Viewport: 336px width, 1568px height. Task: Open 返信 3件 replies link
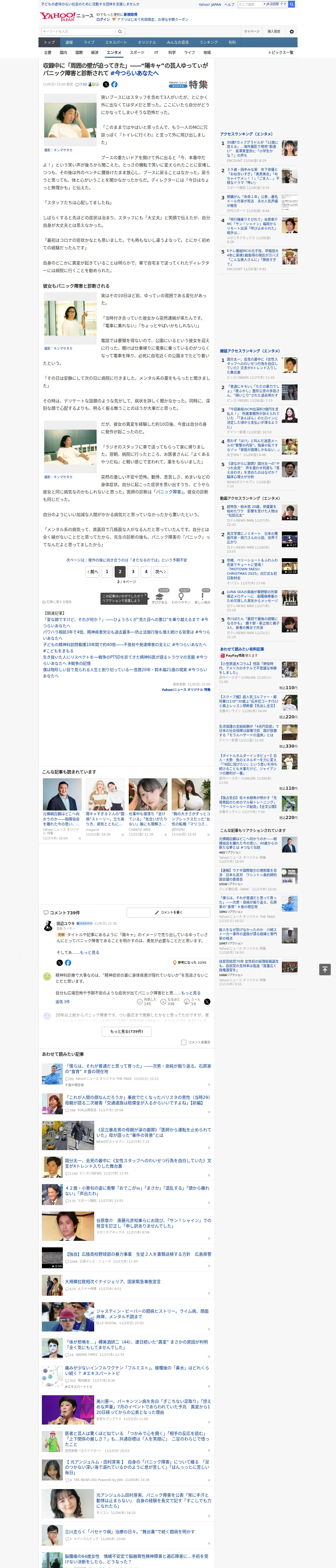click(62, 1001)
